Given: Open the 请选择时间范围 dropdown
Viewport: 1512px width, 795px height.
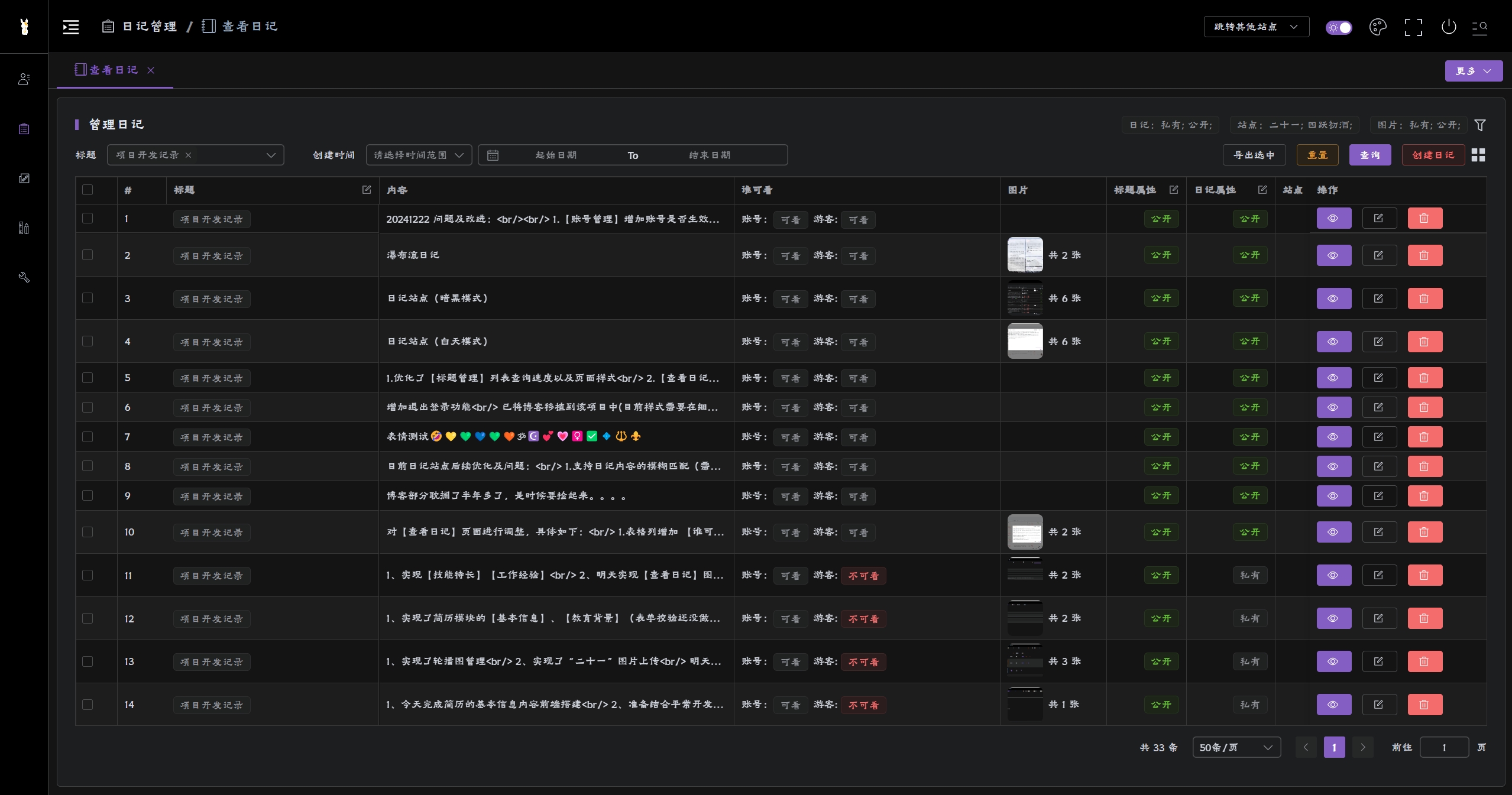Looking at the screenshot, I should pyautogui.click(x=419, y=155).
